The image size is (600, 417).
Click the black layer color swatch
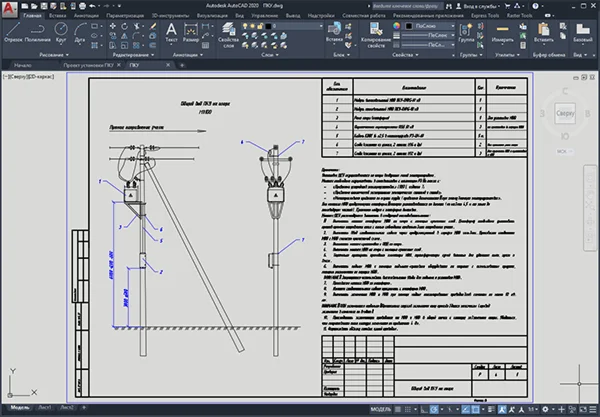(x=269, y=26)
